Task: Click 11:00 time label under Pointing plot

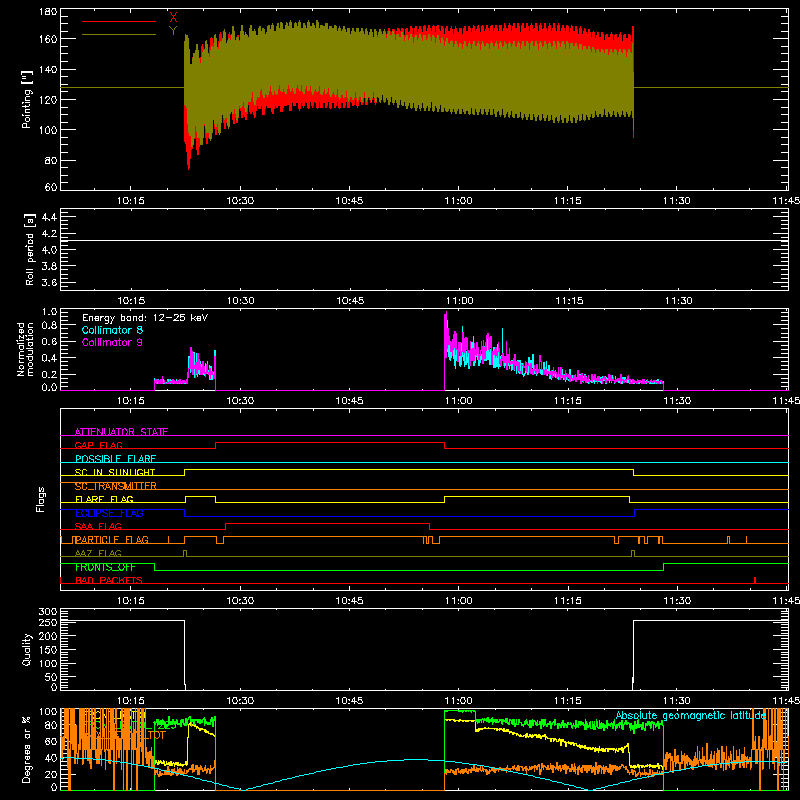Action: pos(458,201)
